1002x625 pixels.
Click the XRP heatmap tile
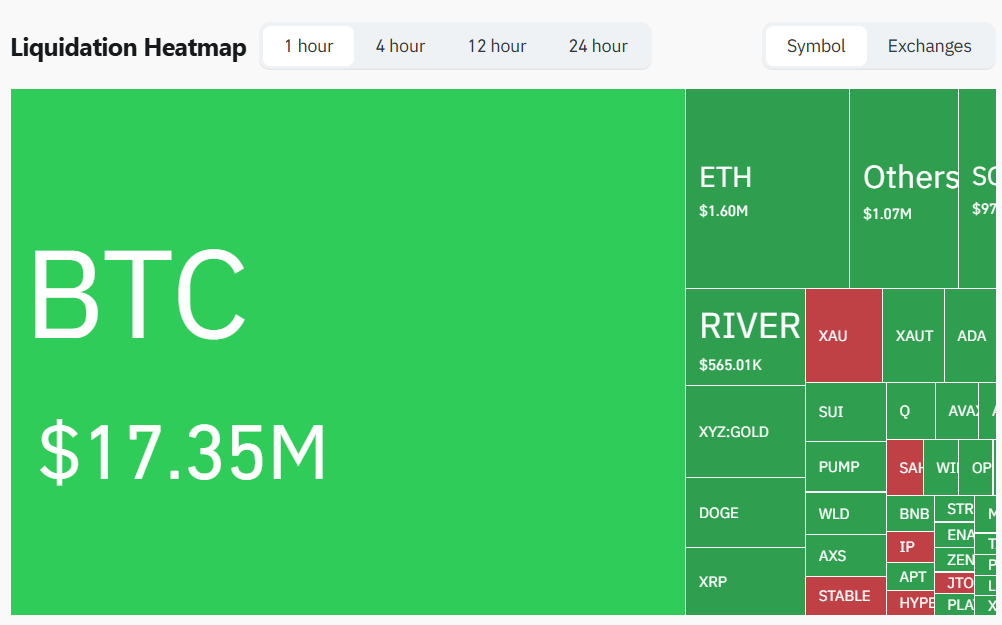click(745, 581)
